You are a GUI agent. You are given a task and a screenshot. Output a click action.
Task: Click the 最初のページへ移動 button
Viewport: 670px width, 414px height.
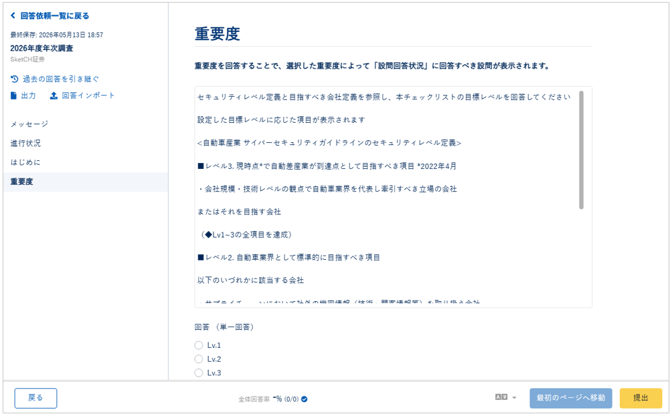pos(571,398)
